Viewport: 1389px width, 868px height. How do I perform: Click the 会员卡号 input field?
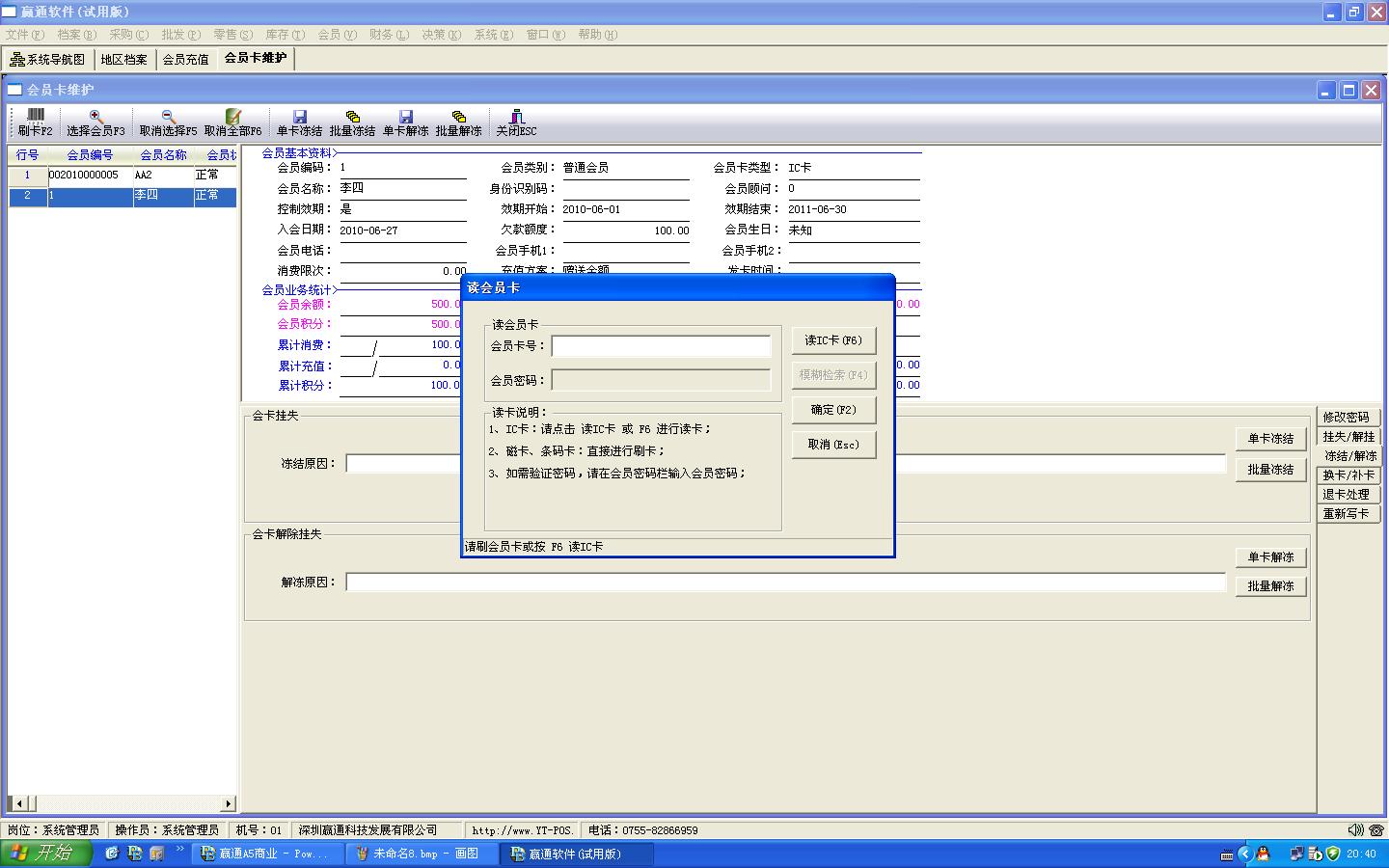(x=661, y=346)
